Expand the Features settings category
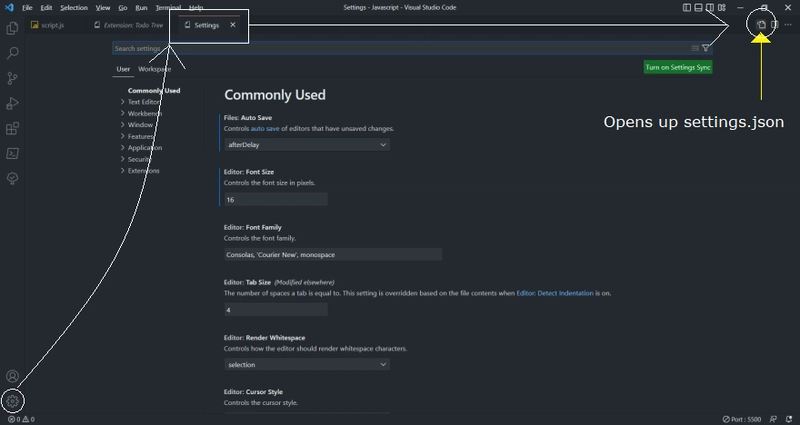800x425 pixels. click(x=140, y=136)
